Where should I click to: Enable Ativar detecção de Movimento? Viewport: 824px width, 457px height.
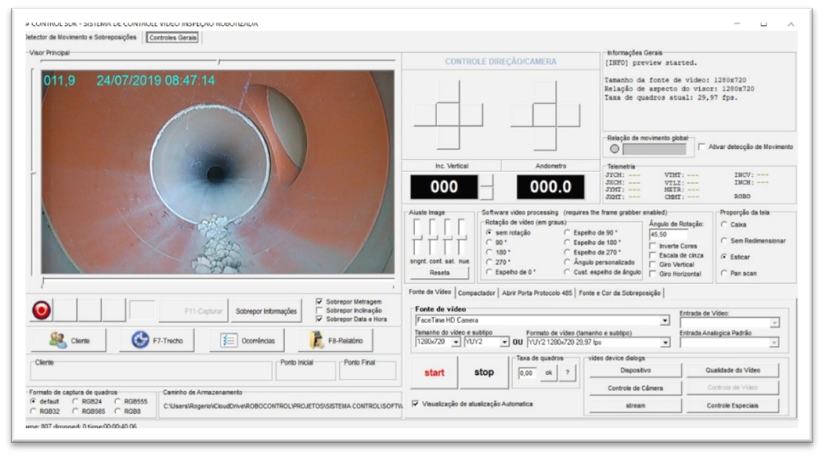click(702, 147)
